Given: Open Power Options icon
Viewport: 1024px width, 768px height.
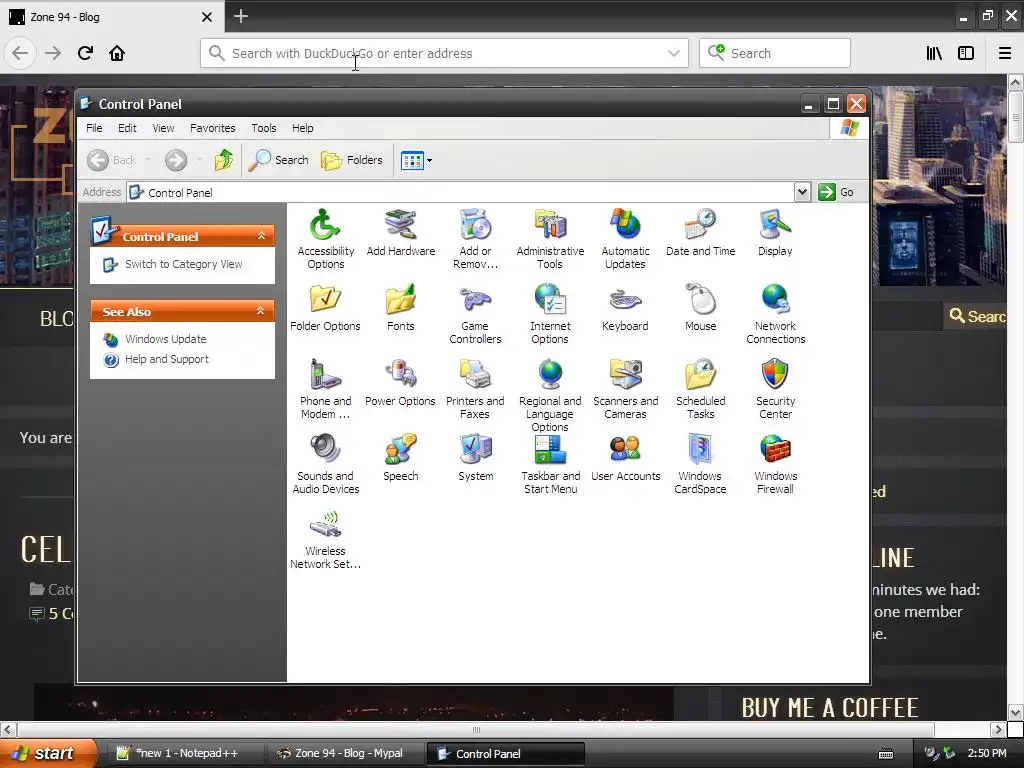Looking at the screenshot, I should (x=400, y=383).
